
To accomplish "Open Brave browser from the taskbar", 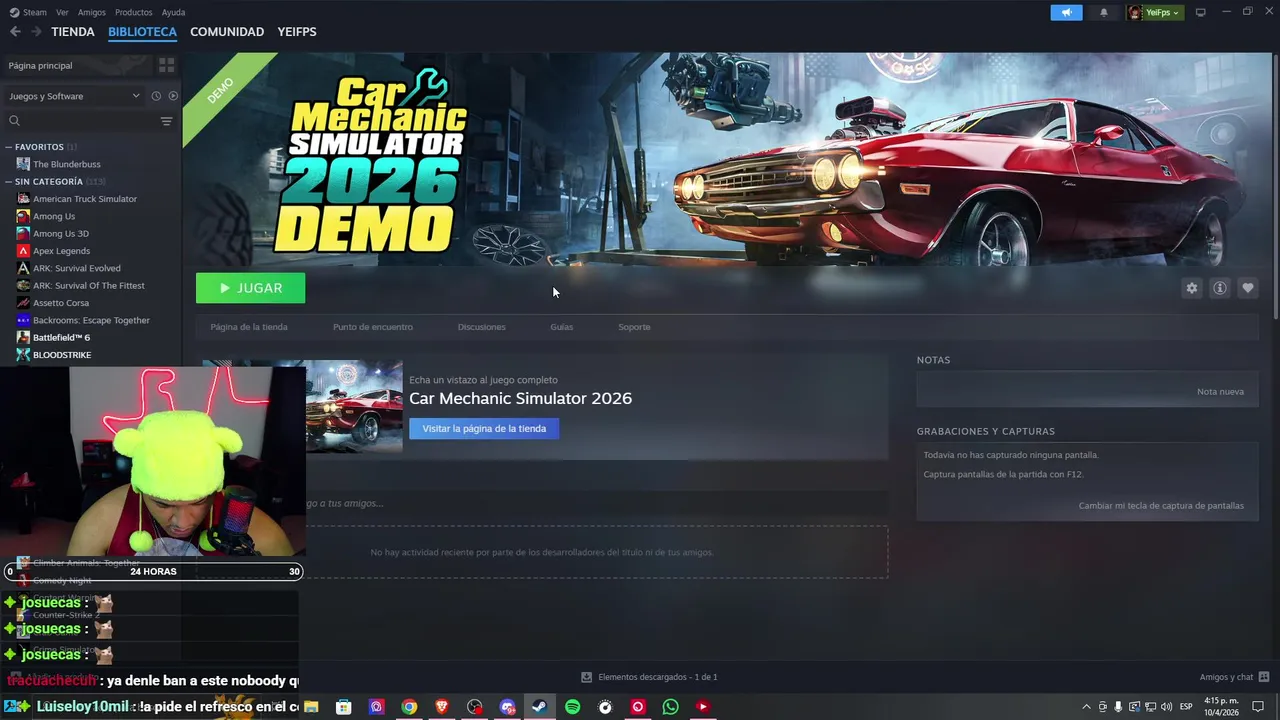I will point(442,707).
